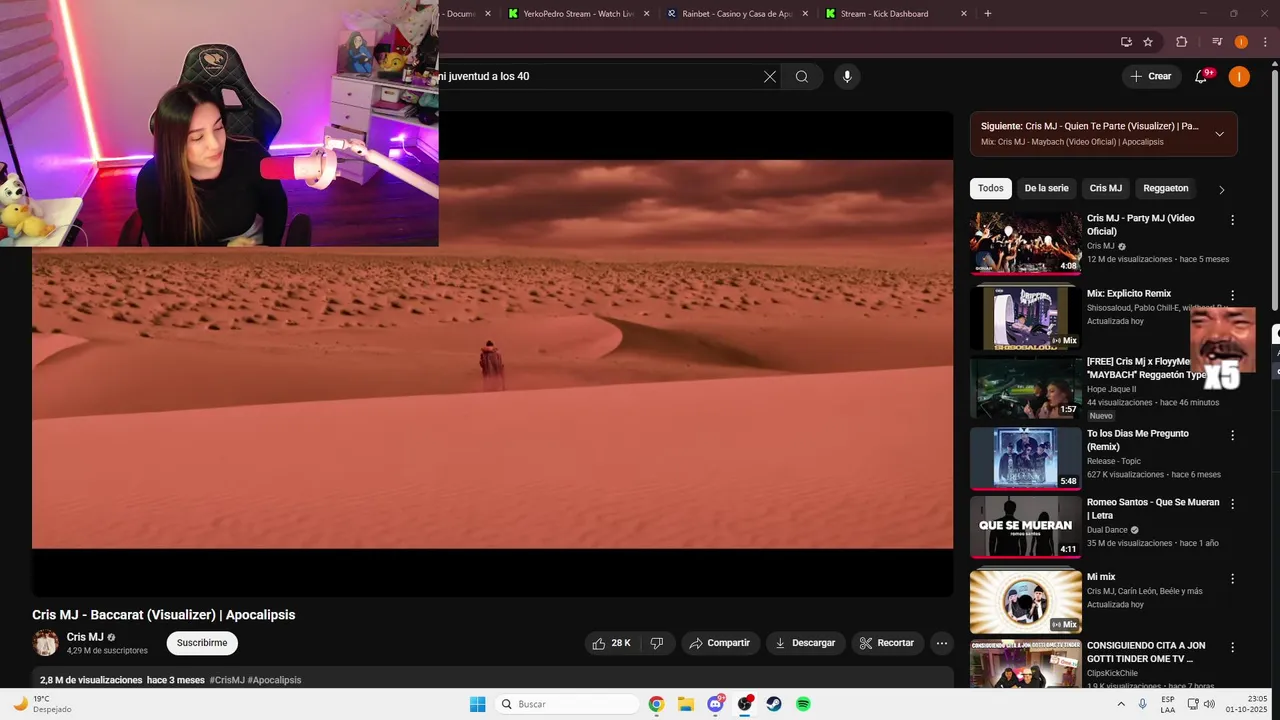Open weather widget showing 19°C Despejado
This screenshot has height=720, width=1280.
(42, 704)
